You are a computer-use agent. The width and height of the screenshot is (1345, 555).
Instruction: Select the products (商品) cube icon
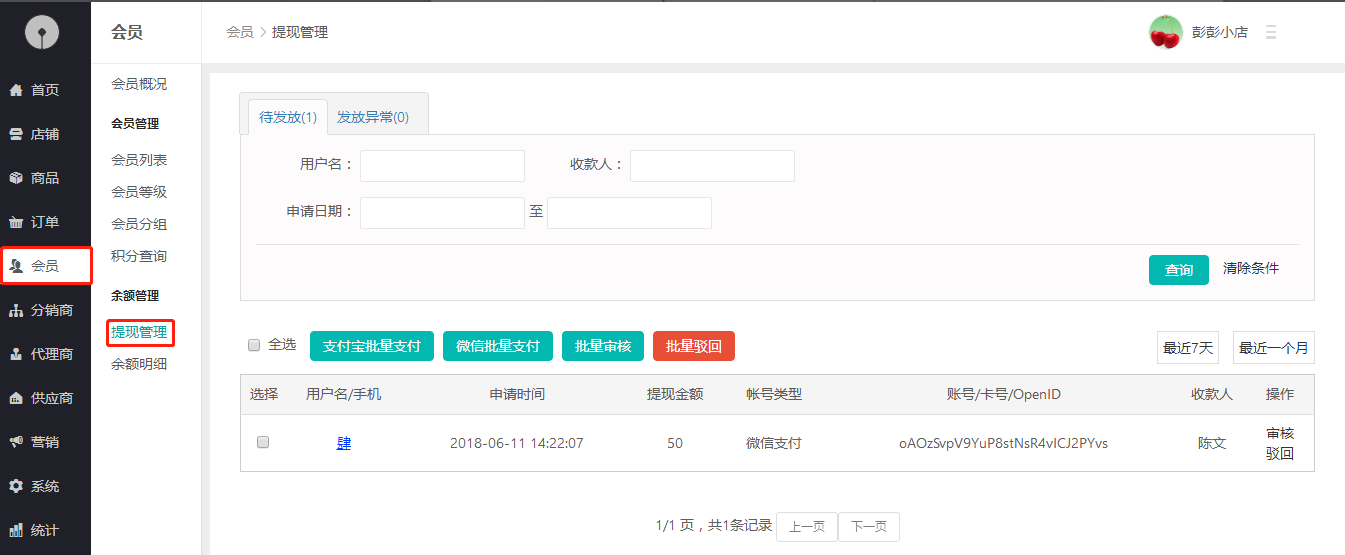click(x=16, y=178)
